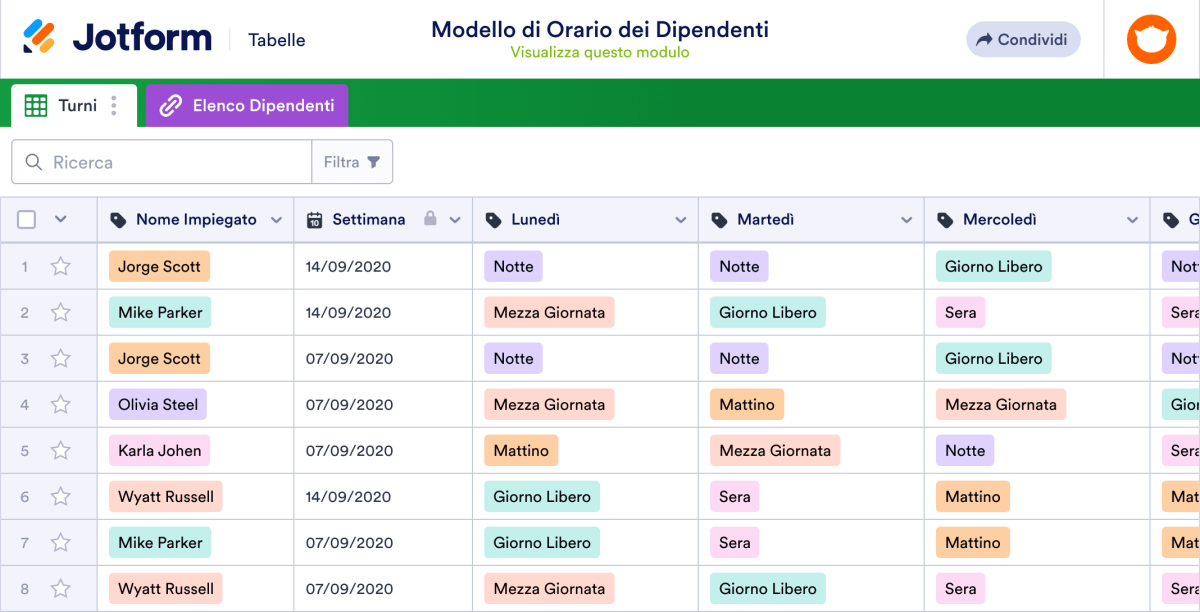Click inside the Ricerca search field
The image size is (1200, 612).
[160, 161]
